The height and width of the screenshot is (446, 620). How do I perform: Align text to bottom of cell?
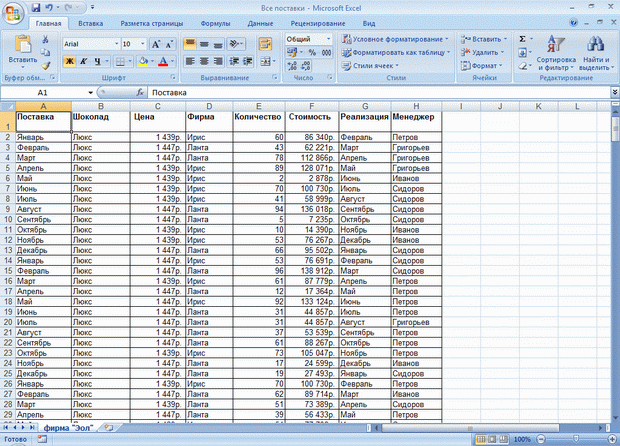[218, 44]
